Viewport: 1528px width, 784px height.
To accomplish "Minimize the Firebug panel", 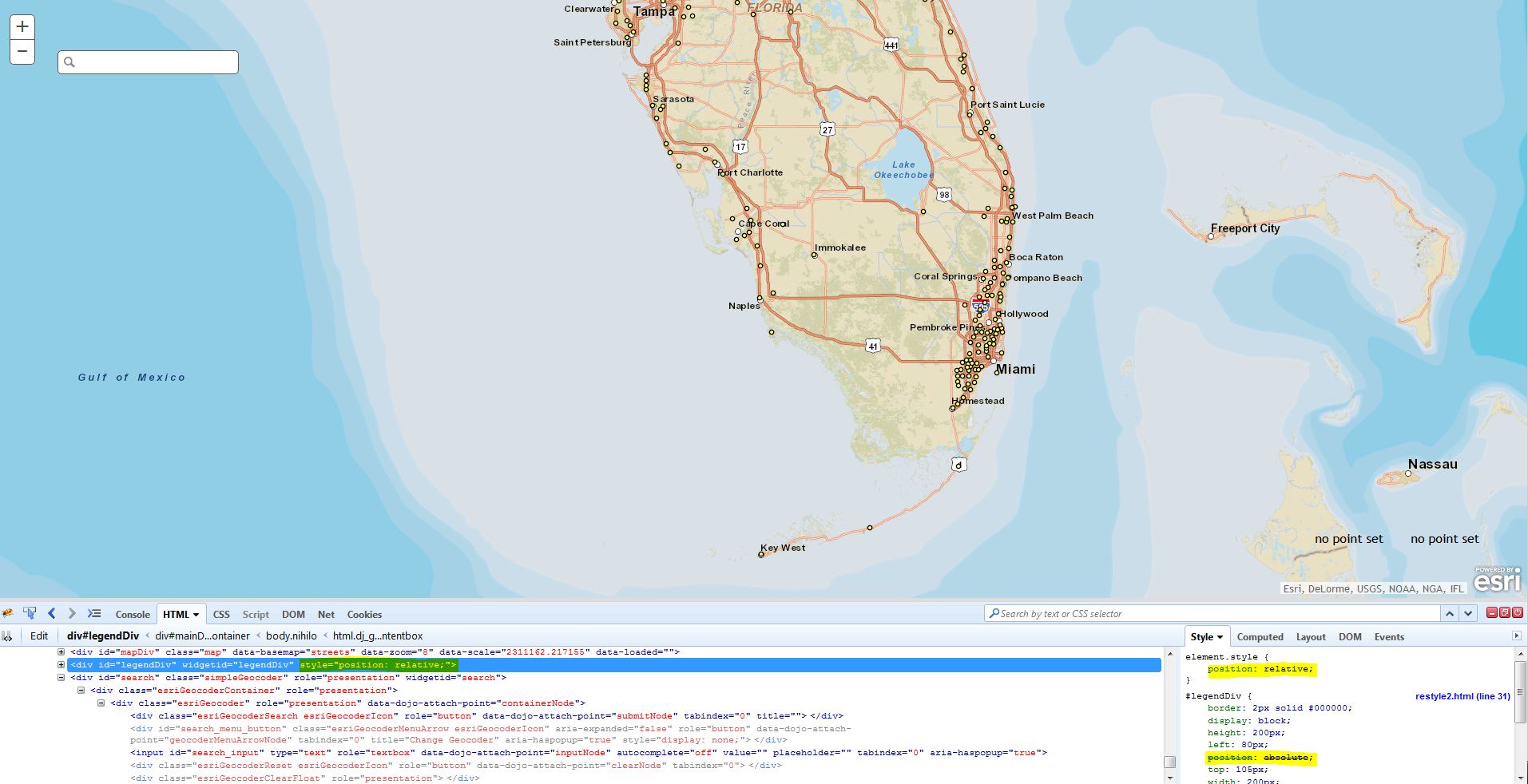I will [x=1491, y=612].
